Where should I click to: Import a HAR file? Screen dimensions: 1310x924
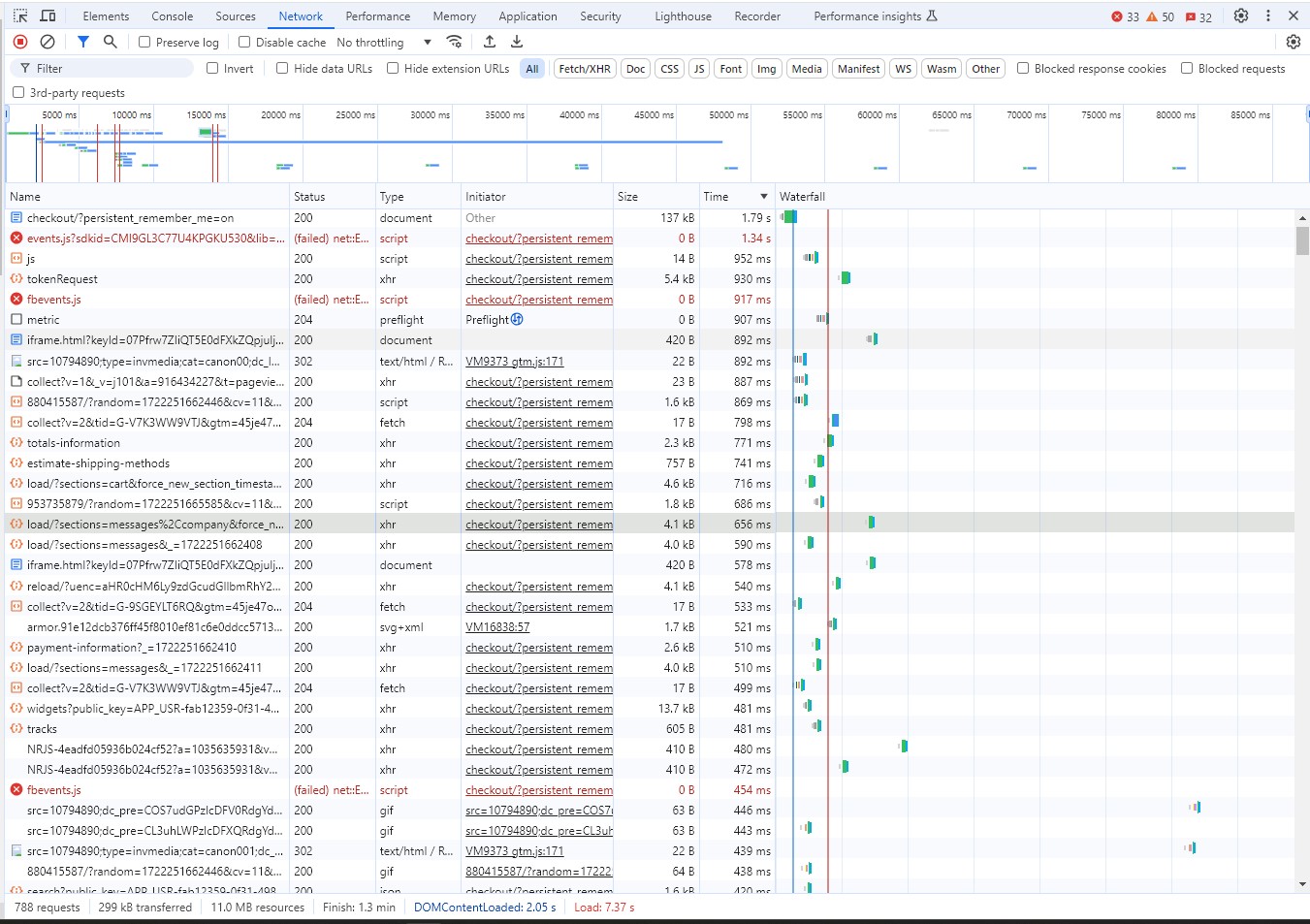tap(490, 42)
